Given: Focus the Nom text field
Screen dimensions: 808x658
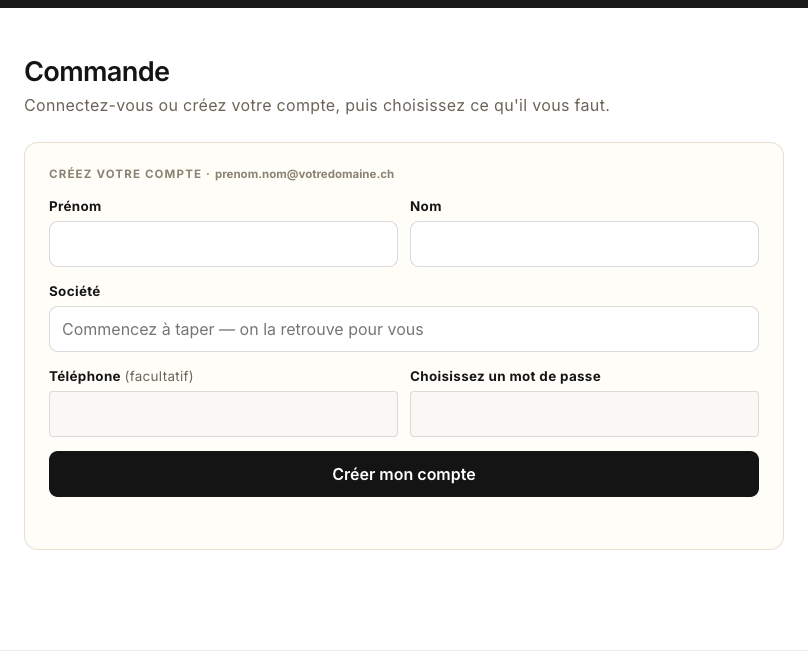Looking at the screenshot, I should 584,244.
